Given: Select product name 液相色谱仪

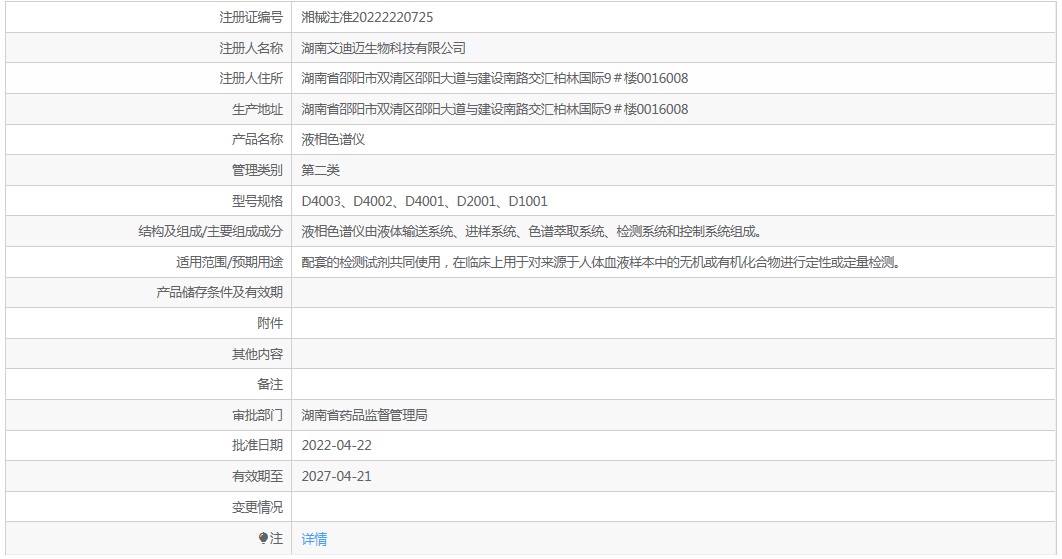Looking at the screenshot, I should tap(333, 140).
